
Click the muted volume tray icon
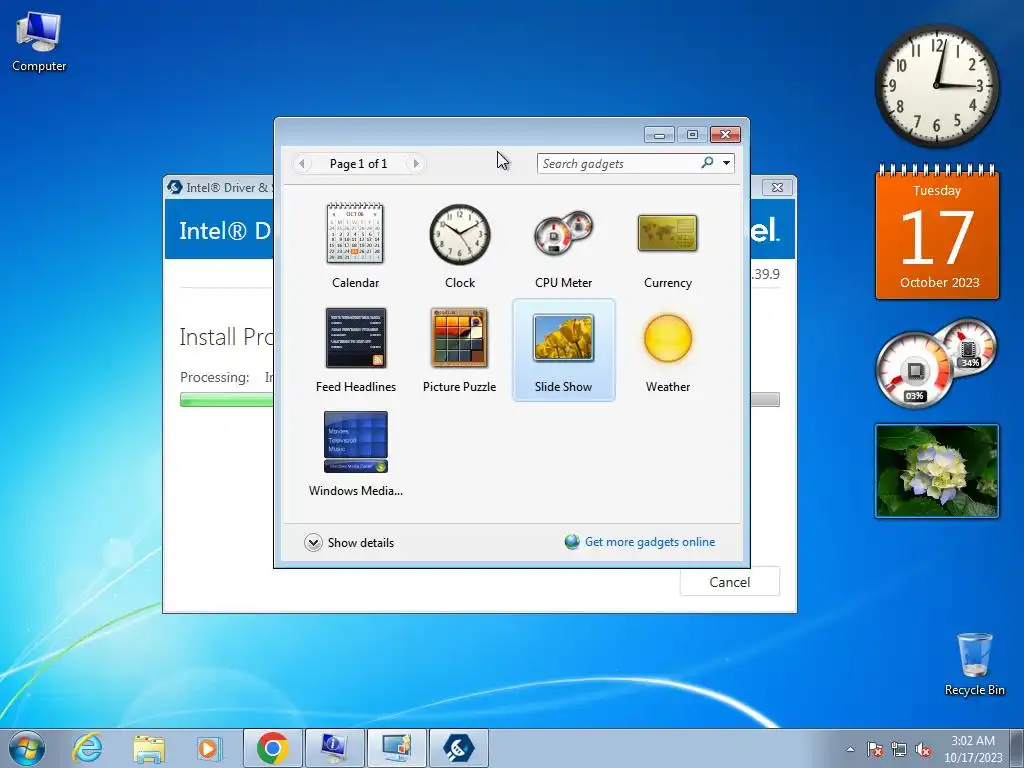(x=923, y=749)
